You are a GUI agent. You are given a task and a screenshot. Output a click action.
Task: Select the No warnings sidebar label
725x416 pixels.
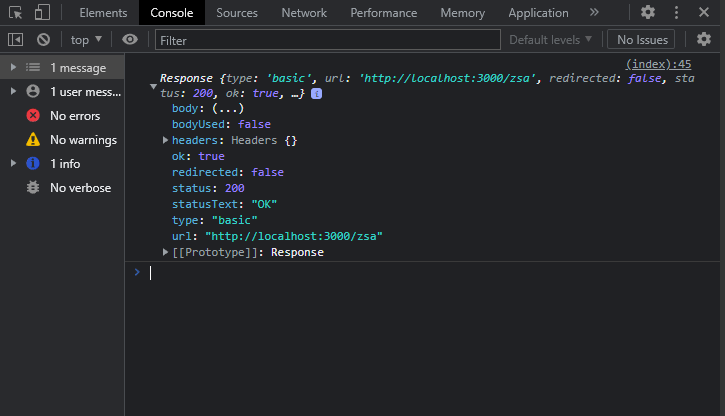pos(83,140)
